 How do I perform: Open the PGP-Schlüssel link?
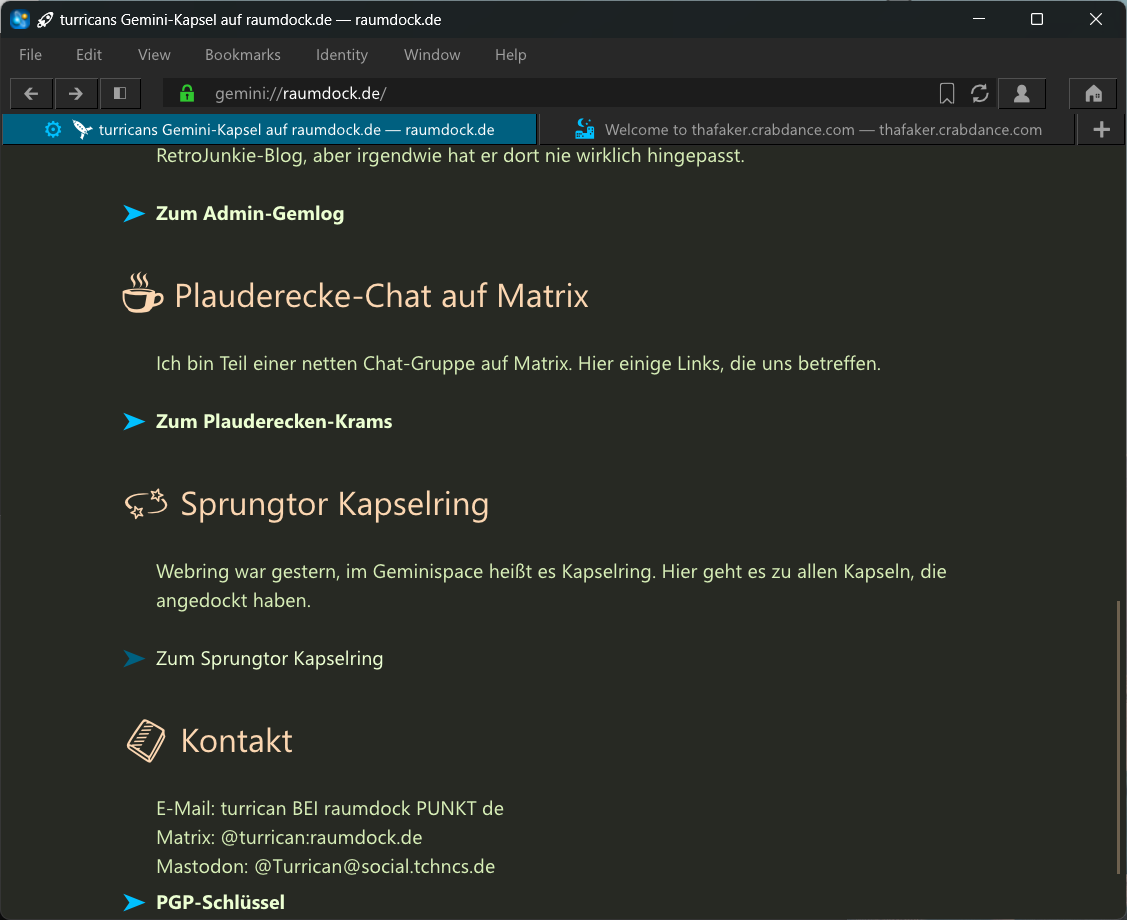click(220, 902)
